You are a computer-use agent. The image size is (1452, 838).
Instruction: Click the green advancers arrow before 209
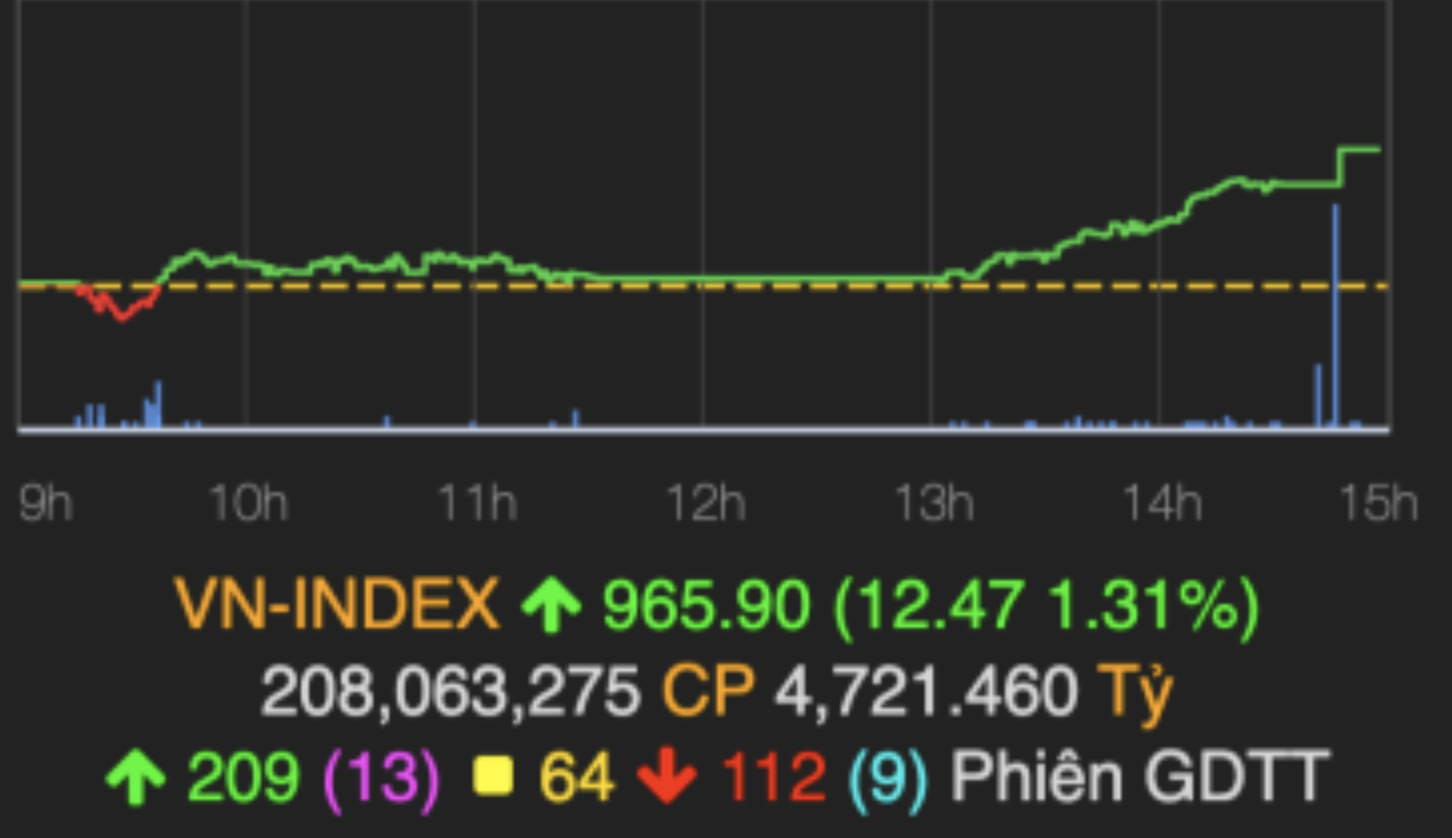pyautogui.click(x=136, y=778)
